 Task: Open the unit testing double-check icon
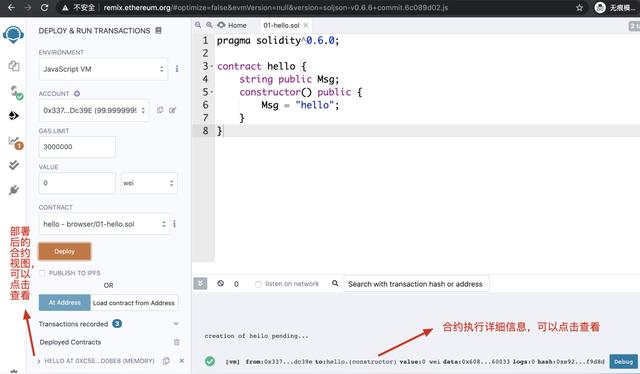[14, 165]
